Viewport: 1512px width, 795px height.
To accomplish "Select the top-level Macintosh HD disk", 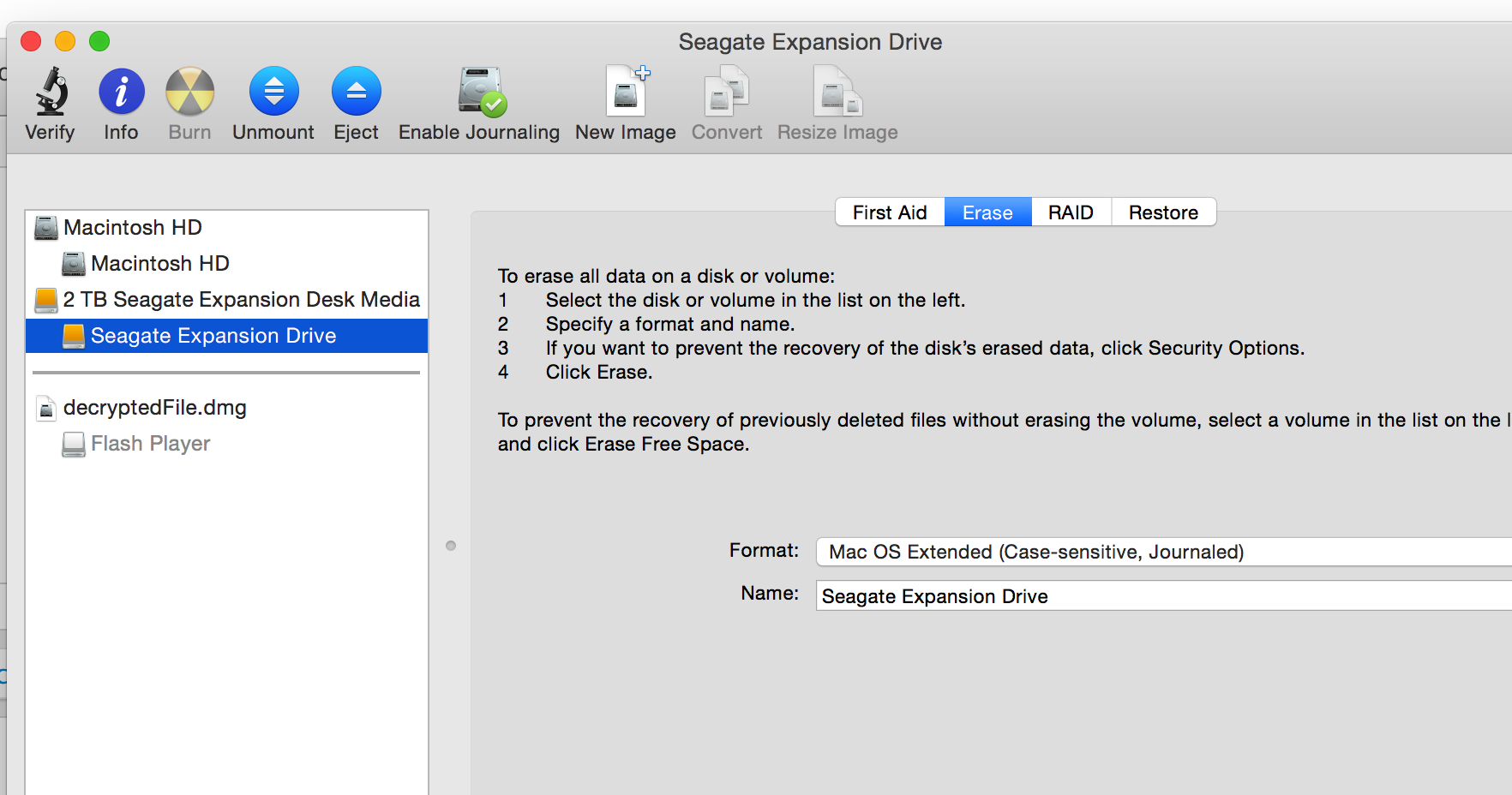I will (x=226, y=228).
